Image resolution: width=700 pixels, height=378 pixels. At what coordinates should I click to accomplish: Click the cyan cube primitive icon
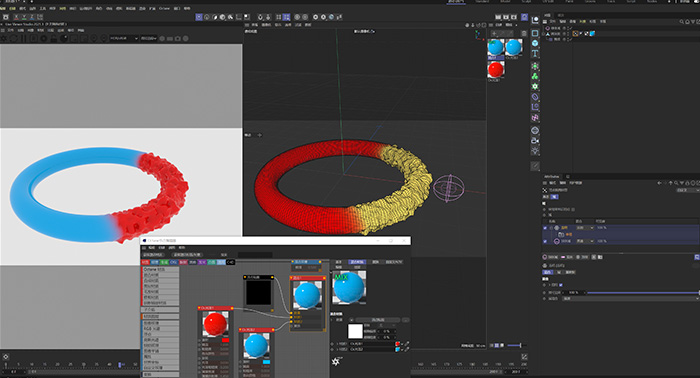point(535,43)
